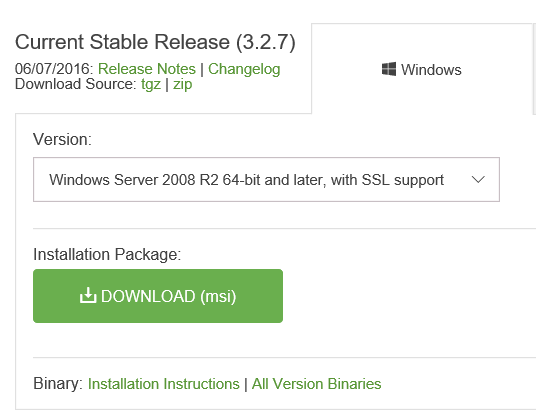
Task: View the Changelog link
Action: click(x=244, y=69)
